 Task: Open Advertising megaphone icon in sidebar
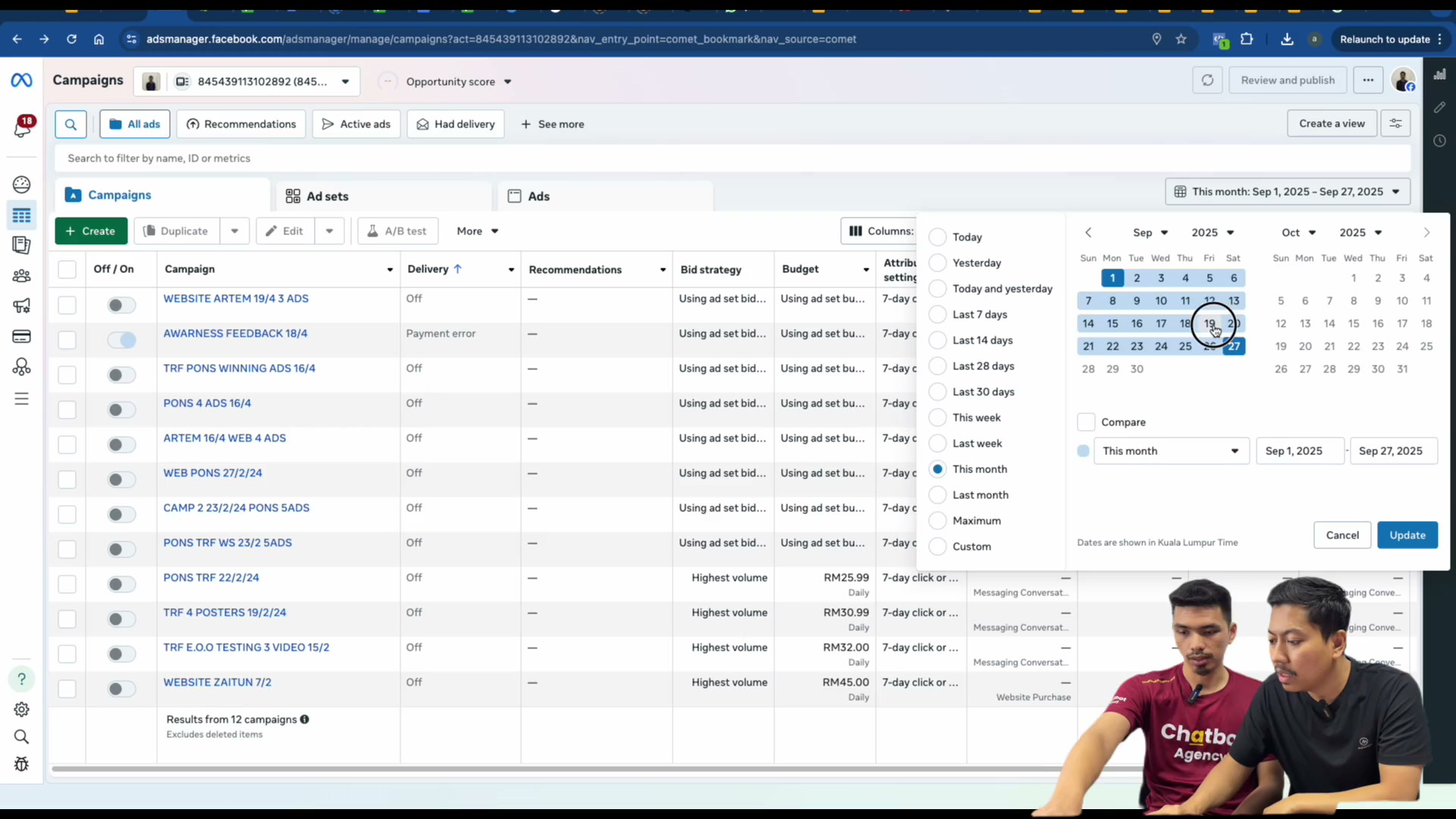click(x=21, y=306)
